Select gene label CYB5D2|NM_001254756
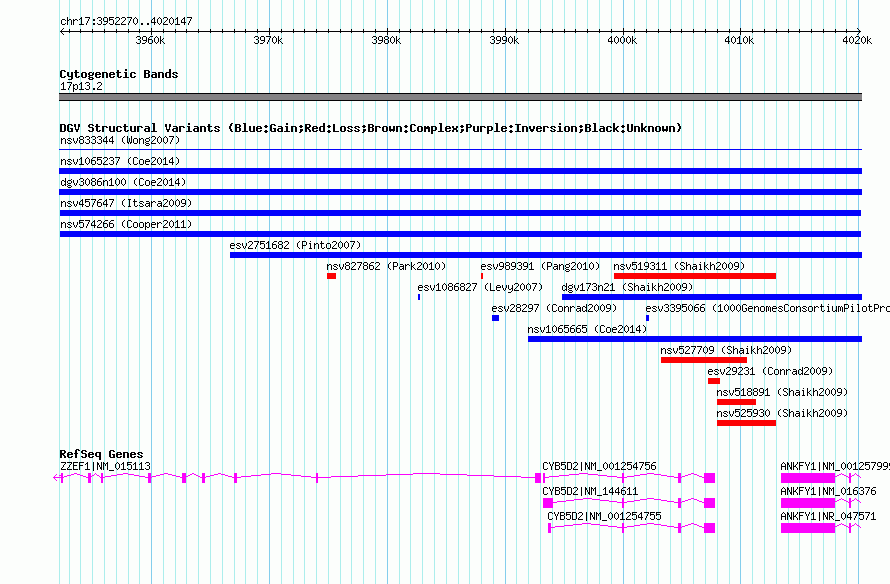The width and height of the screenshot is (890, 584). coord(599,467)
